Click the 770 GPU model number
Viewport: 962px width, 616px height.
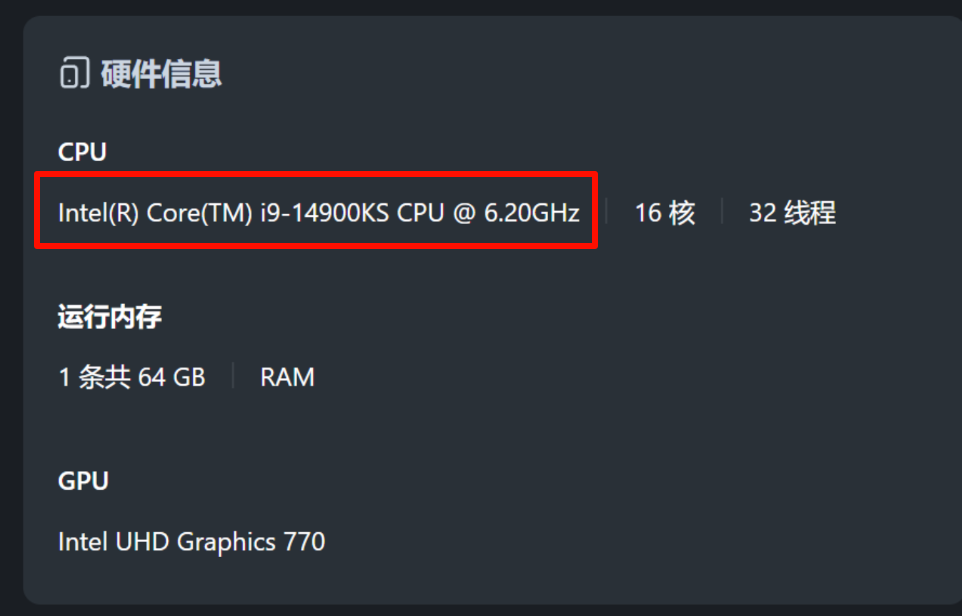click(x=304, y=542)
